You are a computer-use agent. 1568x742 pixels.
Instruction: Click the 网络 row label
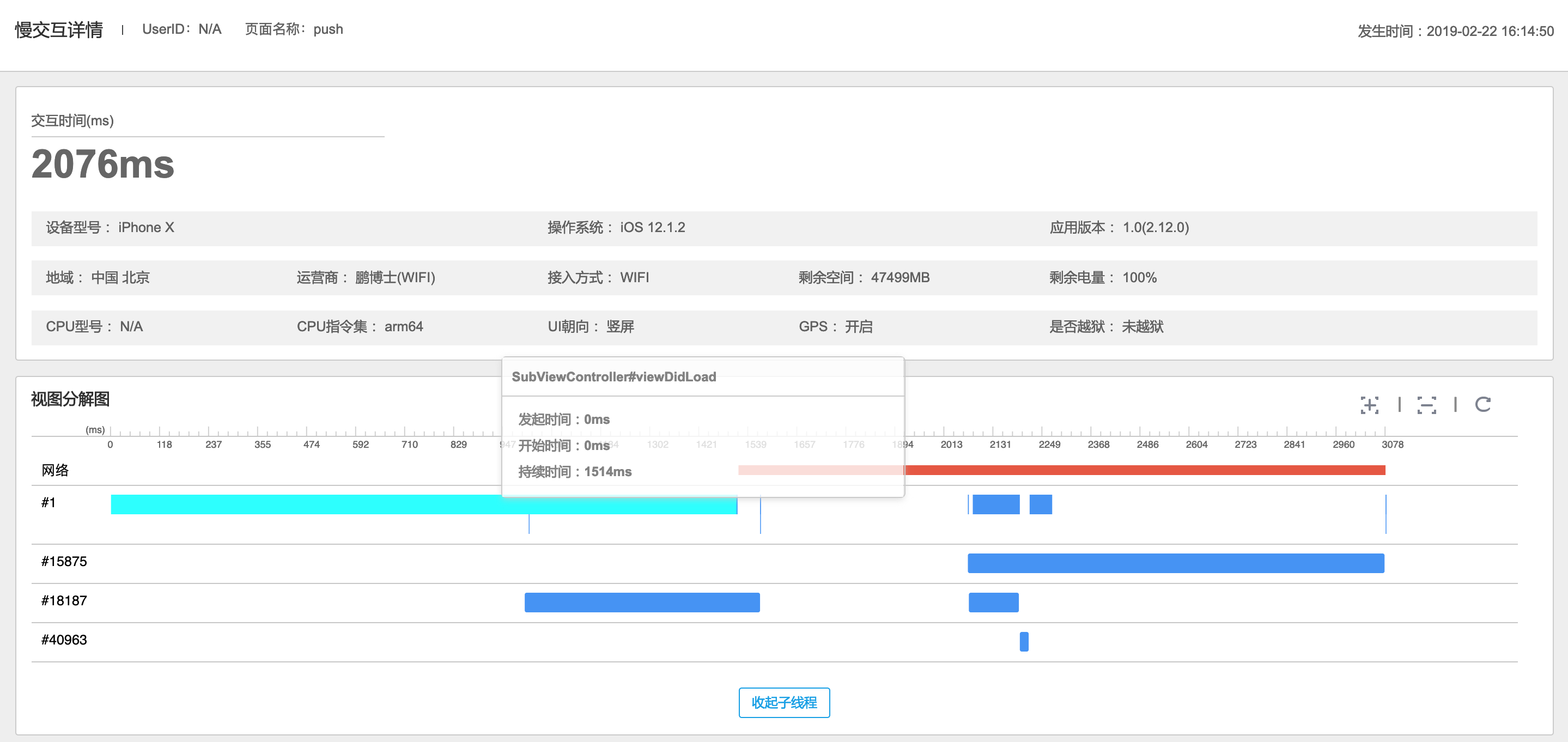pos(55,470)
